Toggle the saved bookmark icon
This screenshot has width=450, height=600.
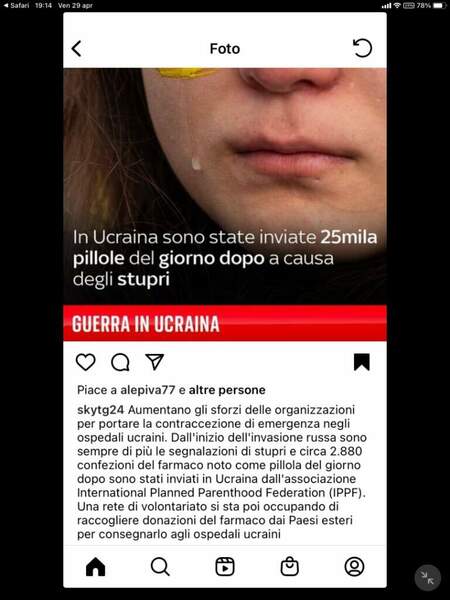coord(362,362)
